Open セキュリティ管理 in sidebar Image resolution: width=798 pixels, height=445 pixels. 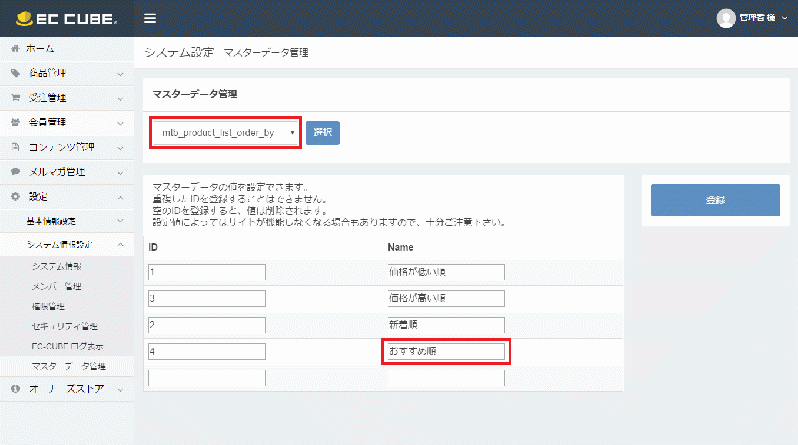tap(64, 326)
